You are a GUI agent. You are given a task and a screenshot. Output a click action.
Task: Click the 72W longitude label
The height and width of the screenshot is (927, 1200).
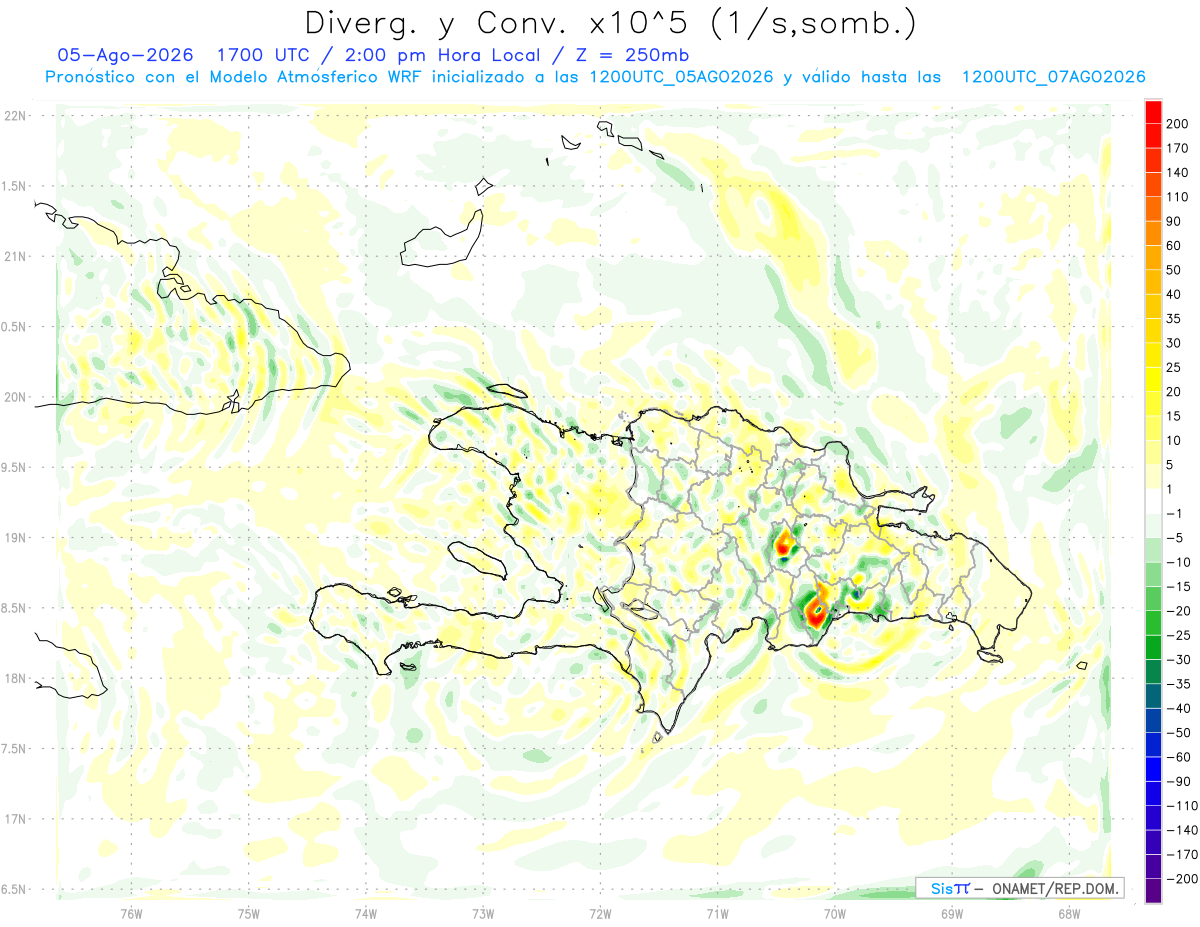[600, 913]
